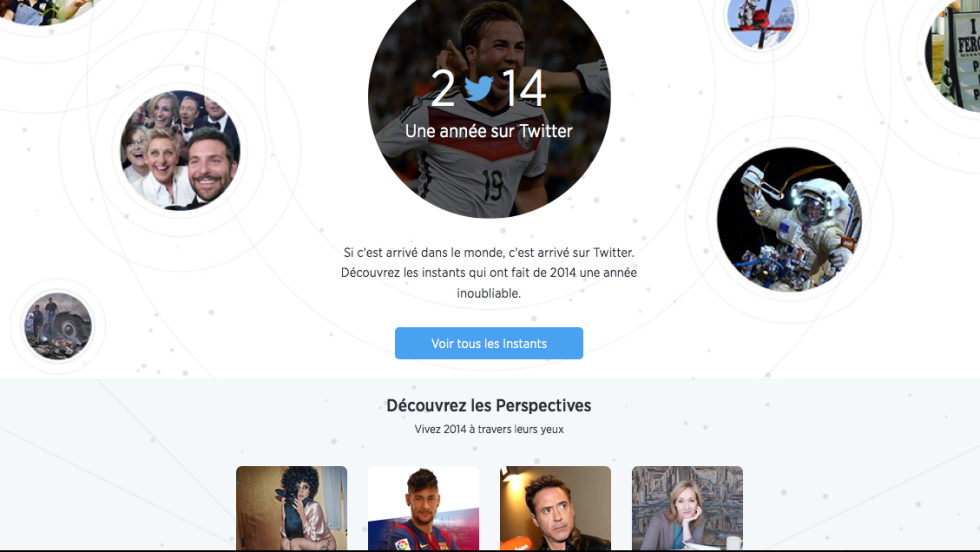Click the Twitter bird logo in 2014 title
Viewport: 980px width, 552px height.
click(479, 88)
